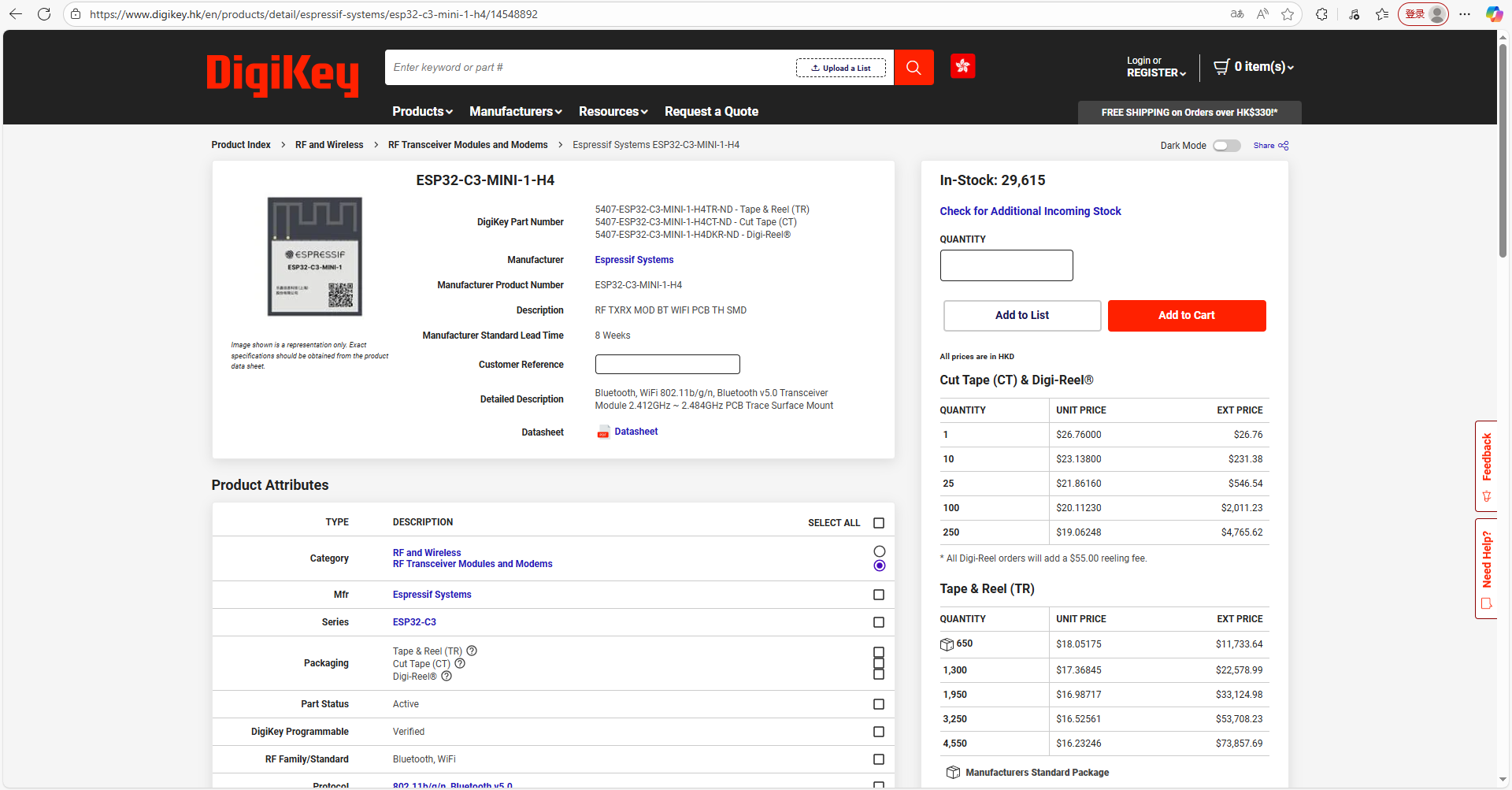The height and width of the screenshot is (790, 1512).
Task: Open the Need Help side tab
Action: point(1486,569)
